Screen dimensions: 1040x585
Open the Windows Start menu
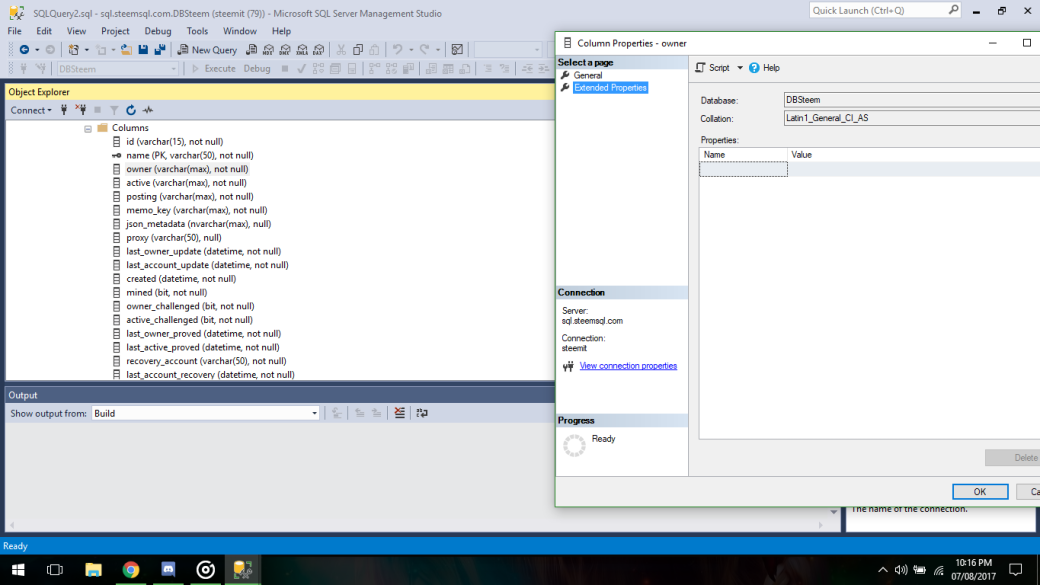tap(18, 570)
